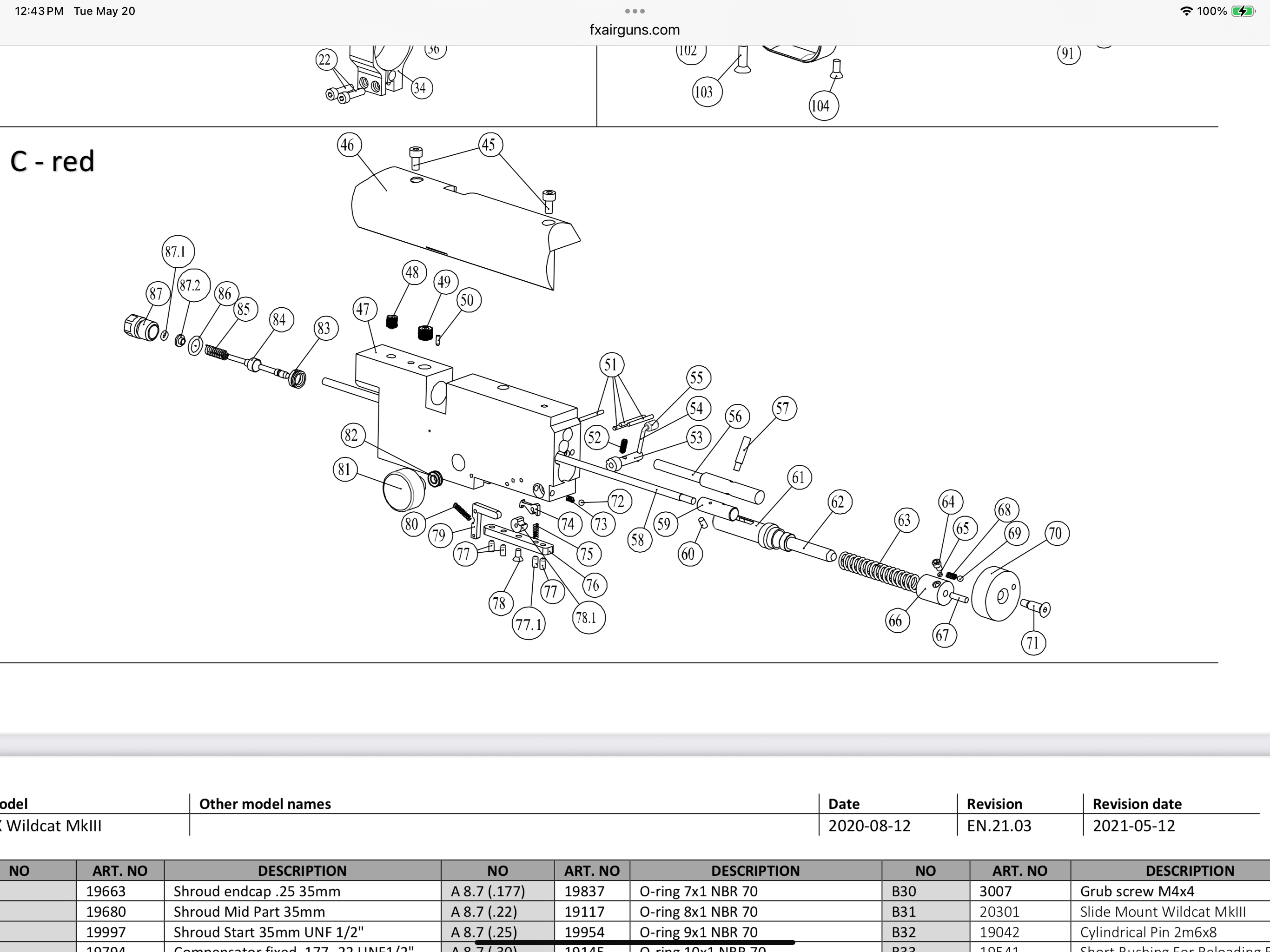Tap the C - red section heading
This screenshot has width=1270, height=952.
(52, 161)
